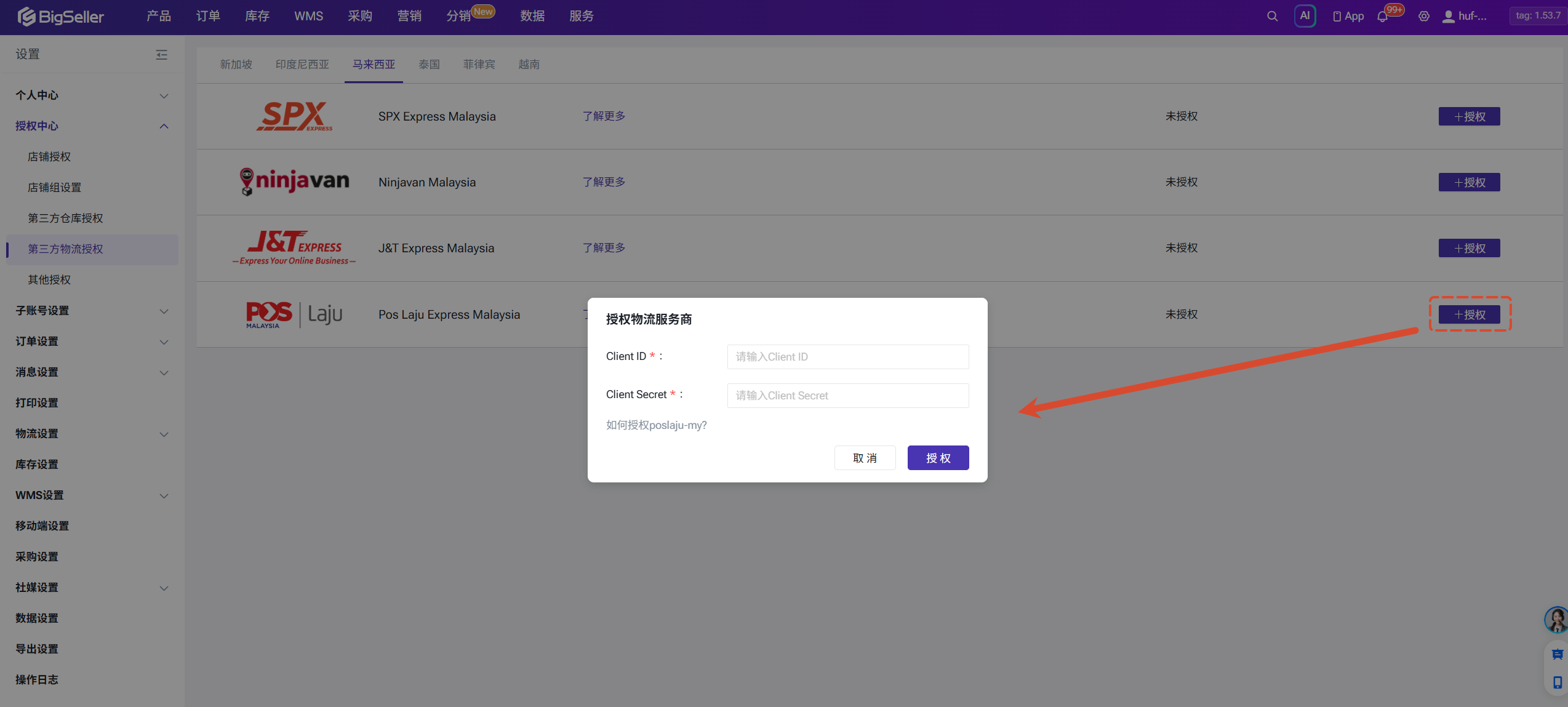Authorize Ninjavan Malaysia

(1469, 182)
